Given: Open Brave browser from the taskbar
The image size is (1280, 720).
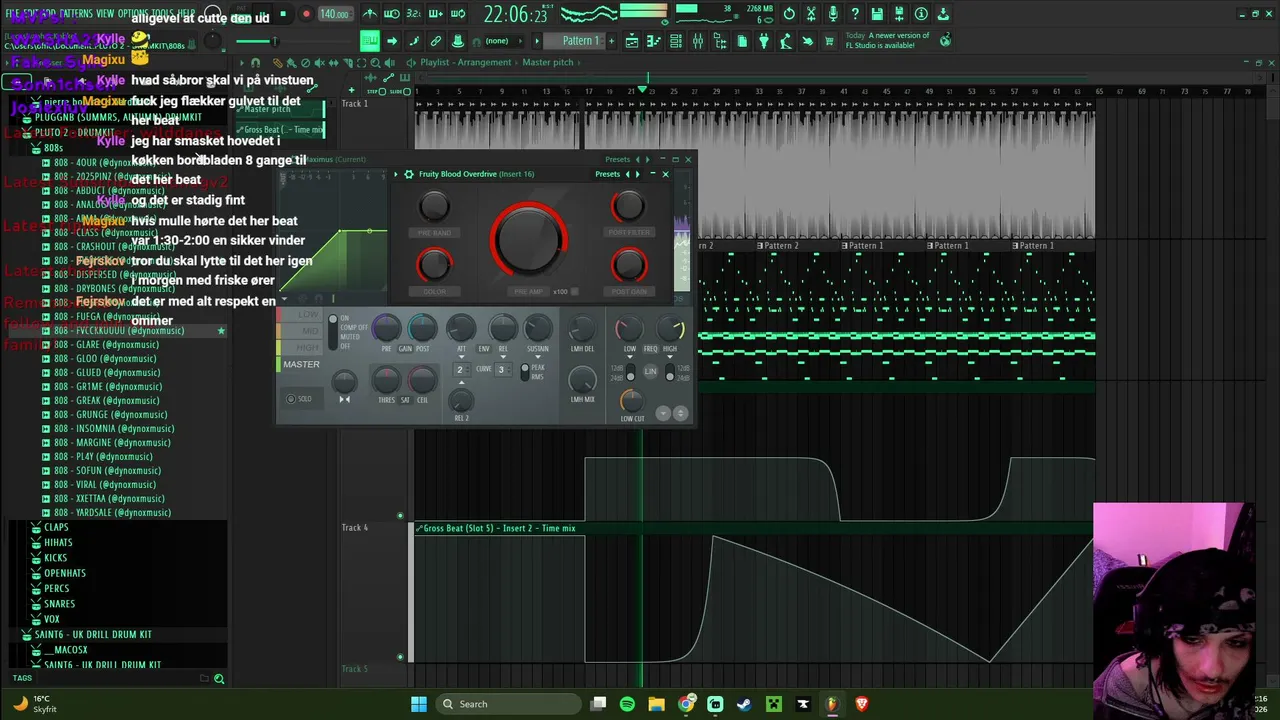Looking at the screenshot, I should 862,704.
